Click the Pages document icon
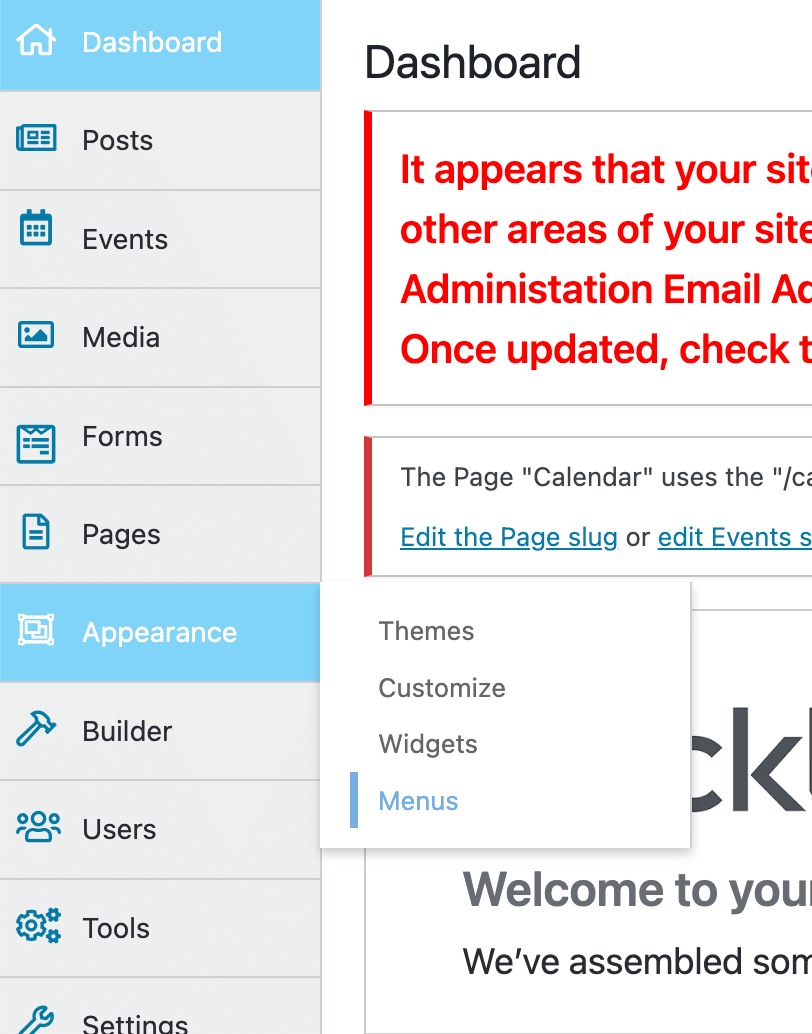This screenshot has width=812, height=1034. pos(36,532)
